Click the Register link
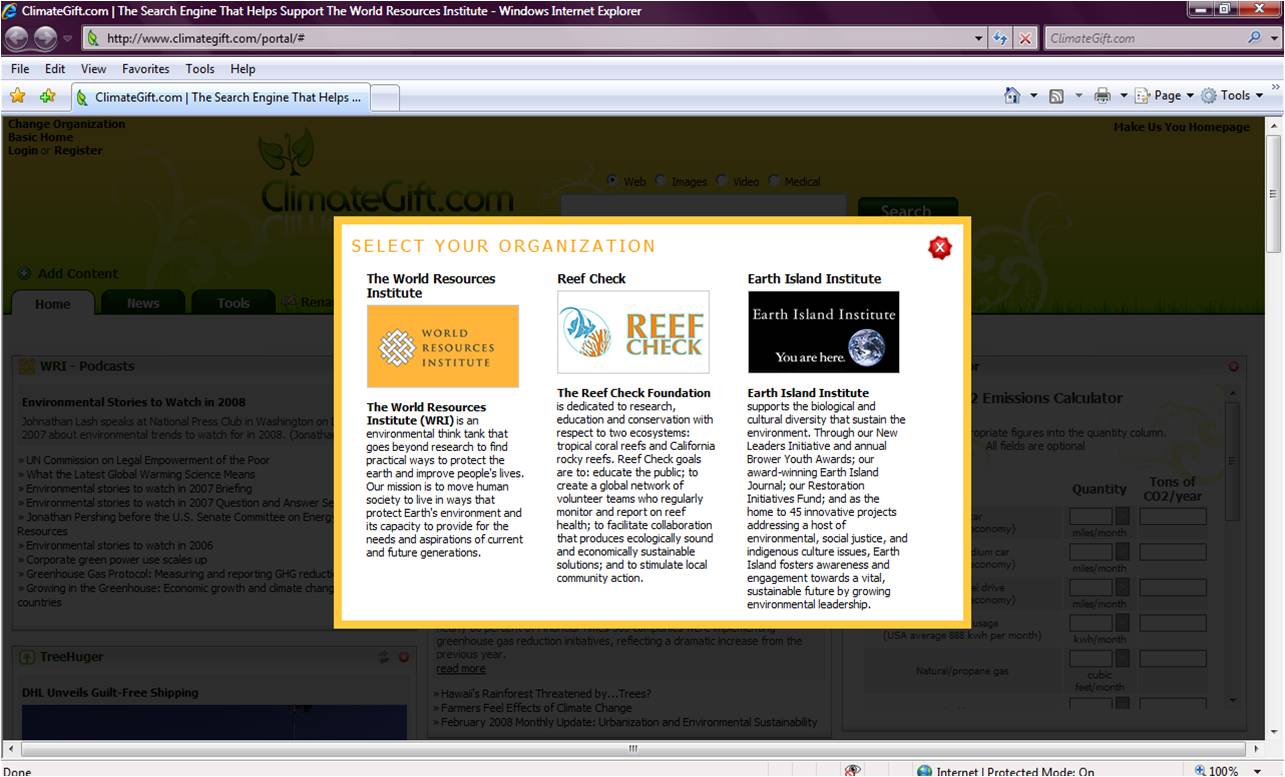The image size is (1285, 777). [x=78, y=151]
